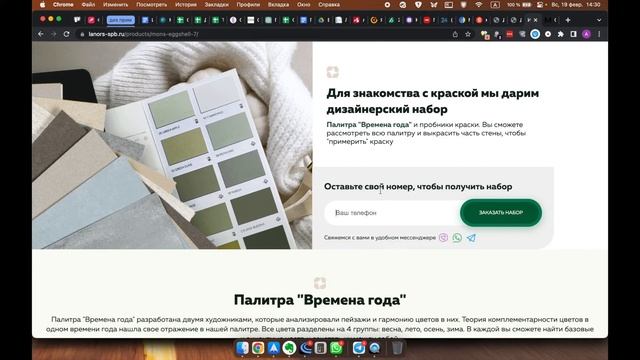Image resolution: width=640 pixels, height=360 pixels.
Task: Click the address bar URL
Action: 144,34
